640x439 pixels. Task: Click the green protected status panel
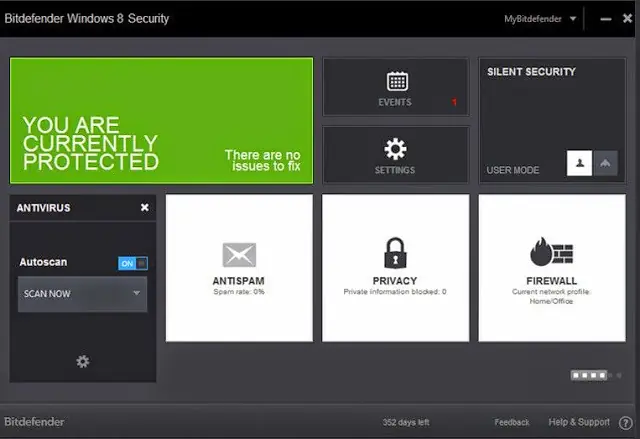pos(162,121)
